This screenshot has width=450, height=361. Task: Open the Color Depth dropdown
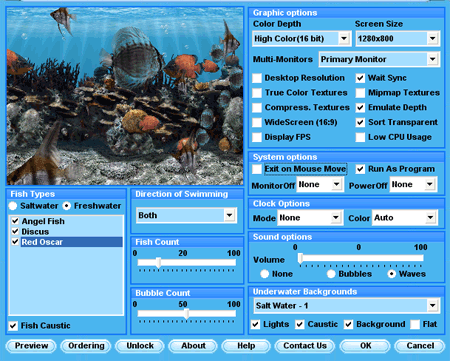(344, 39)
